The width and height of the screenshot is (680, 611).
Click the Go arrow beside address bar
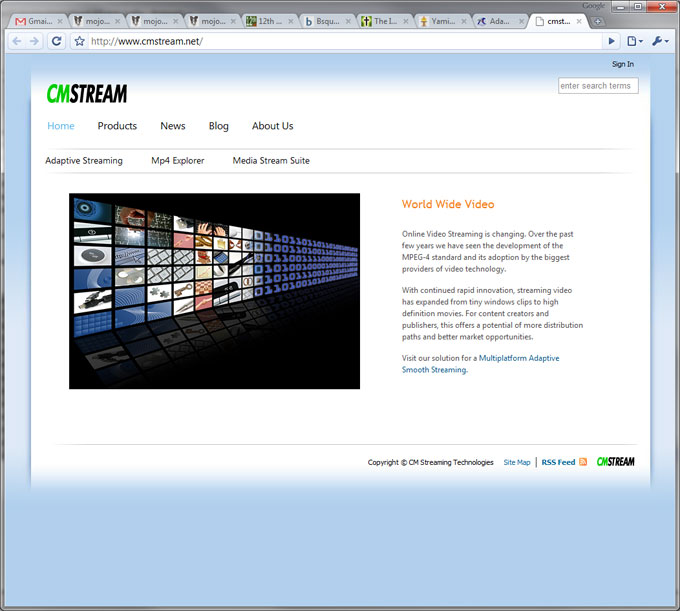click(x=612, y=41)
